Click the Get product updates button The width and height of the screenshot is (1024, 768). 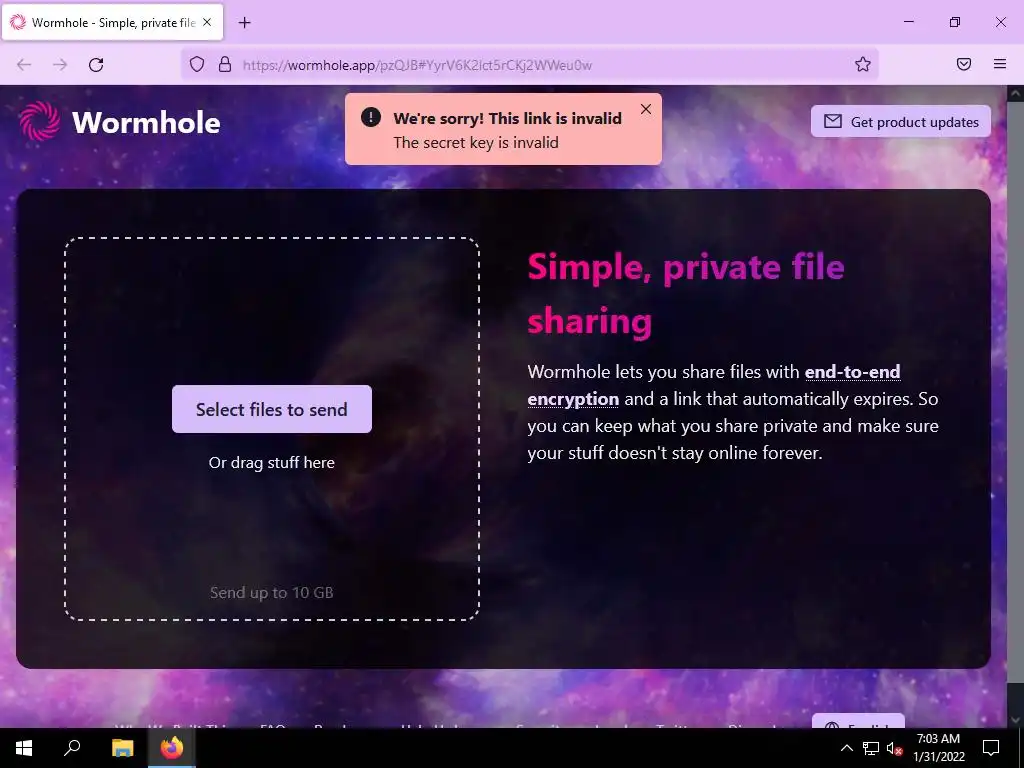(x=901, y=121)
